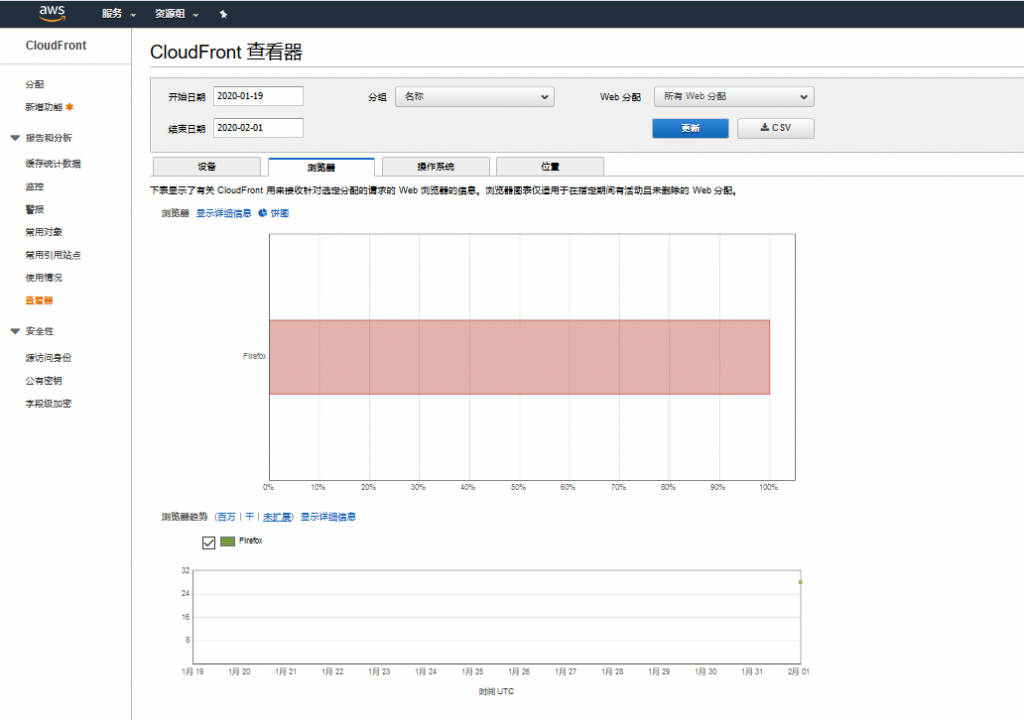Click 显示详细信息 beside 浏览器趋势
Screen dimensions: 1024x720
328,517
